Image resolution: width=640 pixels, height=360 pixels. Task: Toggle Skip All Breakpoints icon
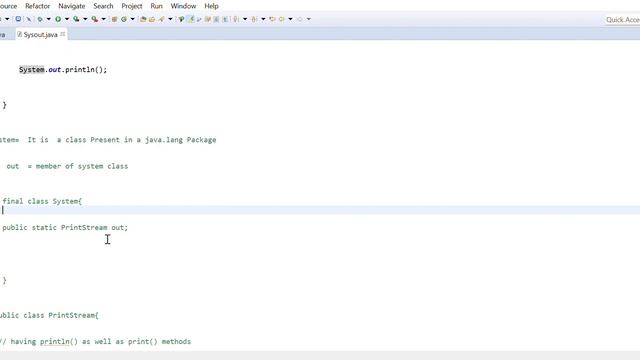pos(29,19)
